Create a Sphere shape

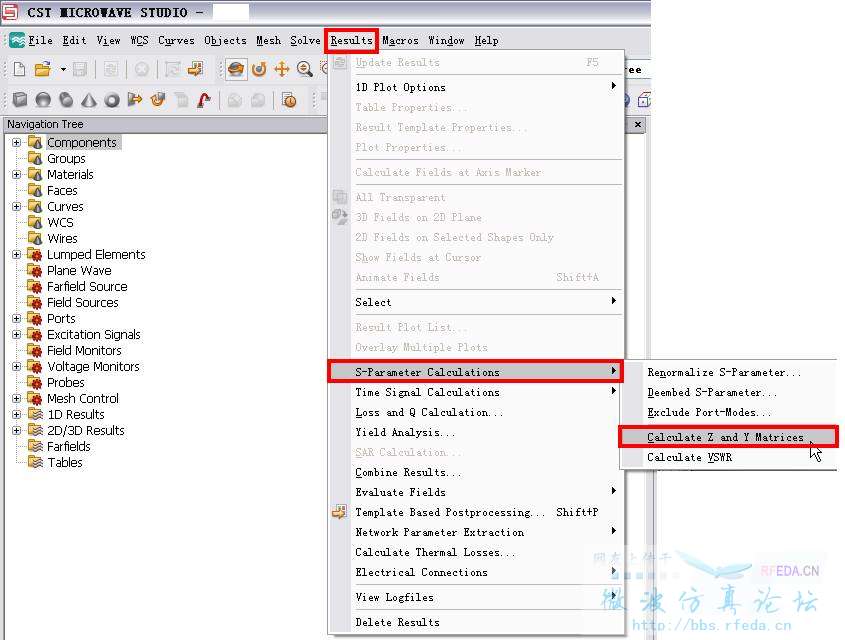click(x=43, y=100)
